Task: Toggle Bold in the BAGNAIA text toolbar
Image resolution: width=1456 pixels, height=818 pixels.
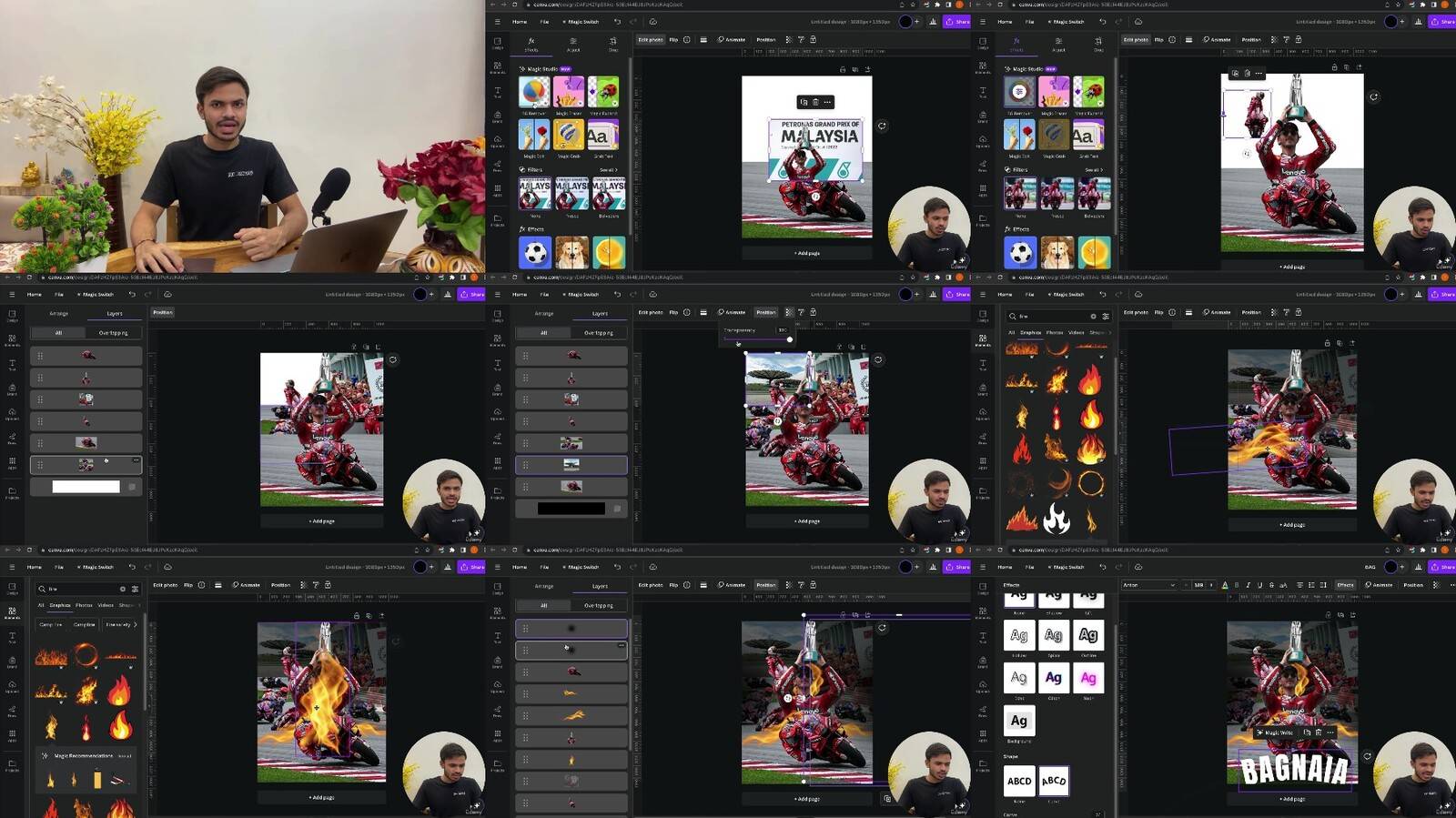Action: point(1237,585)
